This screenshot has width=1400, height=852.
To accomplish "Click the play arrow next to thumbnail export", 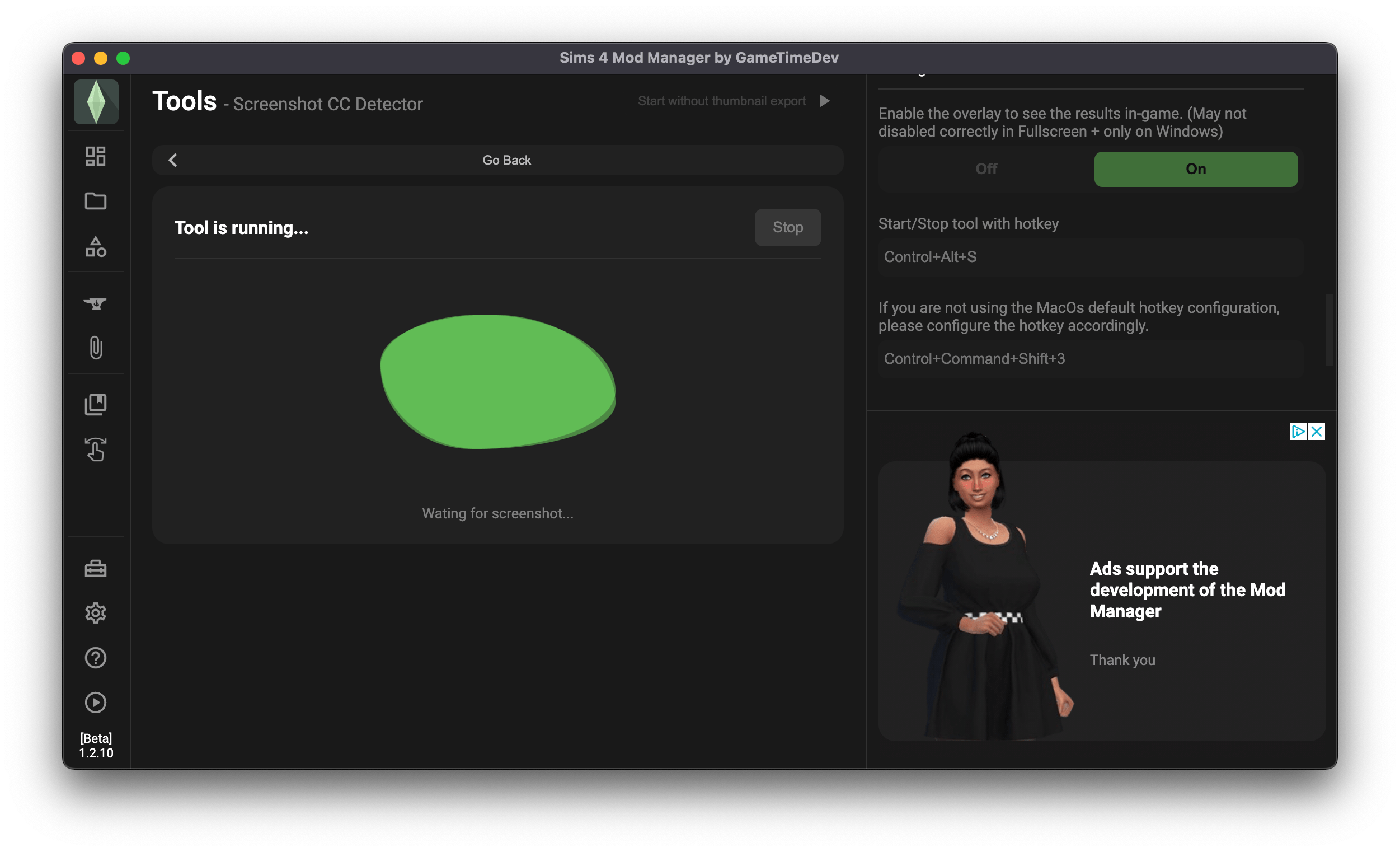I will point(825,101).
